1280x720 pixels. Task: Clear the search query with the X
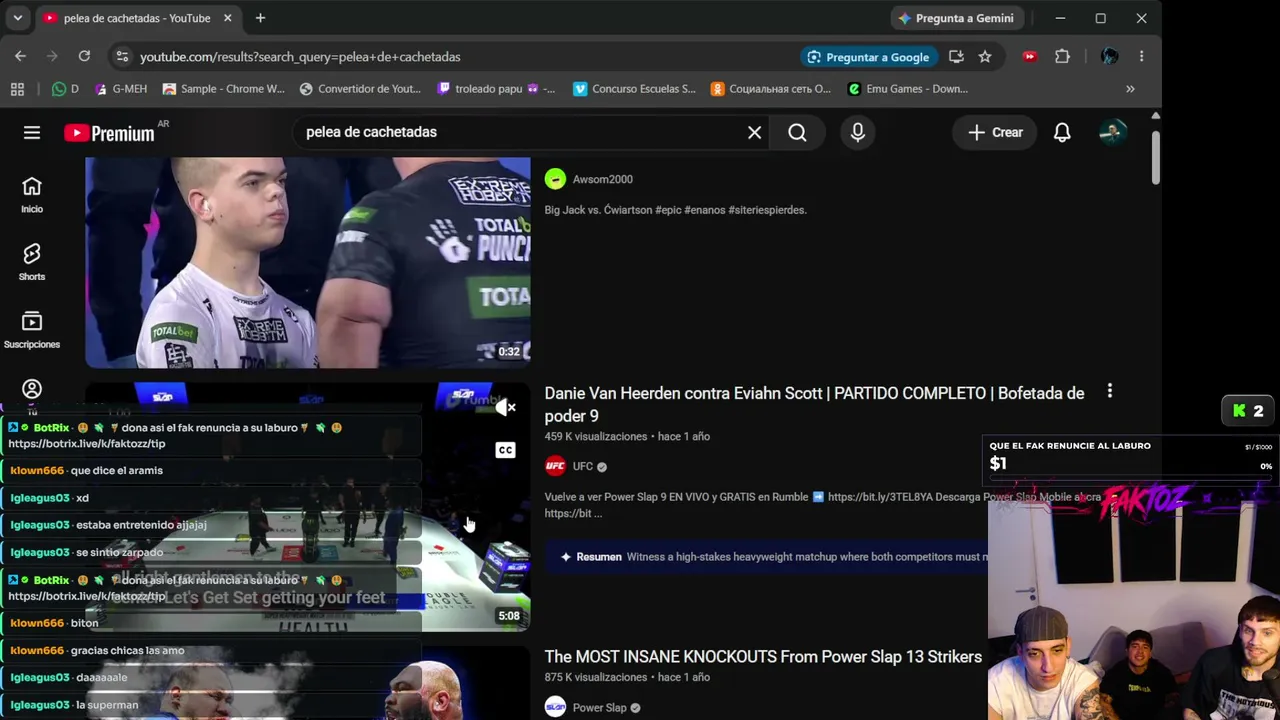coord(755,132)
